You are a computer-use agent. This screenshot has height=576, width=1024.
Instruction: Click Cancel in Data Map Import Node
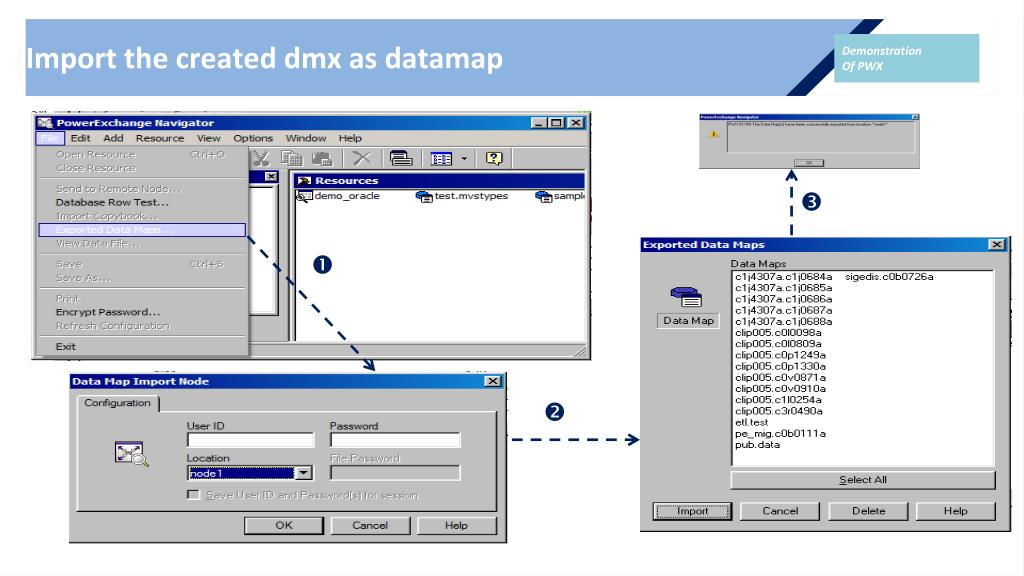click(x=370, y=526)
